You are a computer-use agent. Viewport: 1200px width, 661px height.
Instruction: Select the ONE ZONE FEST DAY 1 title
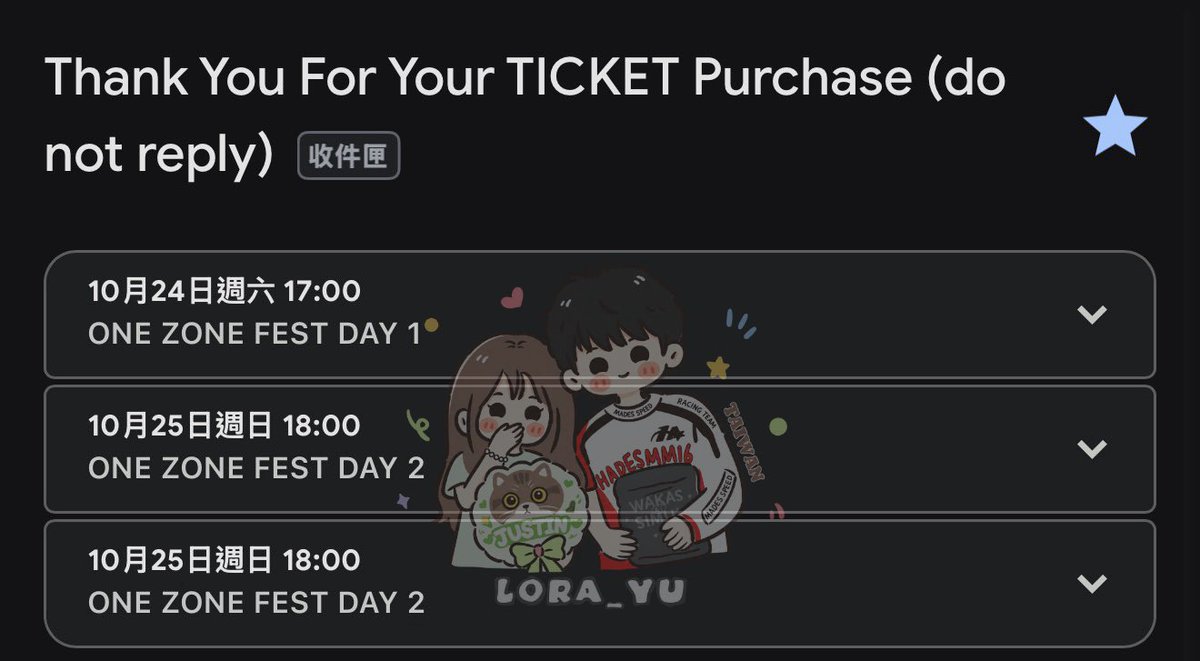click(255, 334)
